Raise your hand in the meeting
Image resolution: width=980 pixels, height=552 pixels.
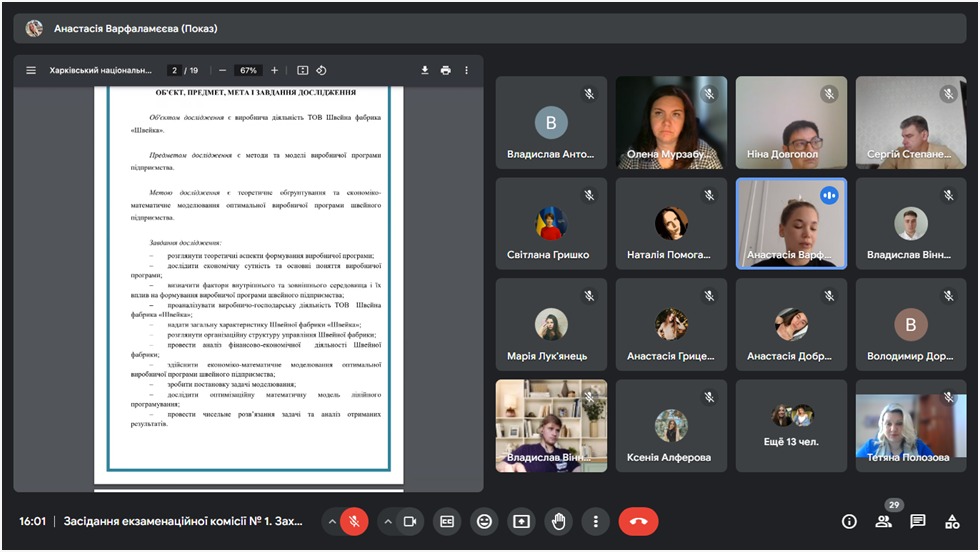(558, 521)
